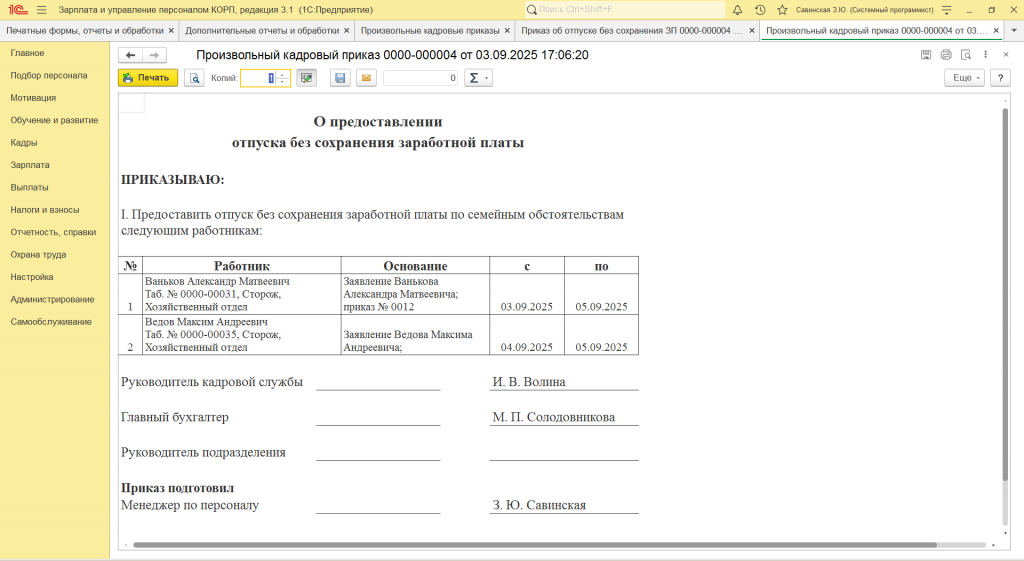This screenshot has width=1024, height=561.
Task: Click the printer icon at form top right
Action: 946,55
